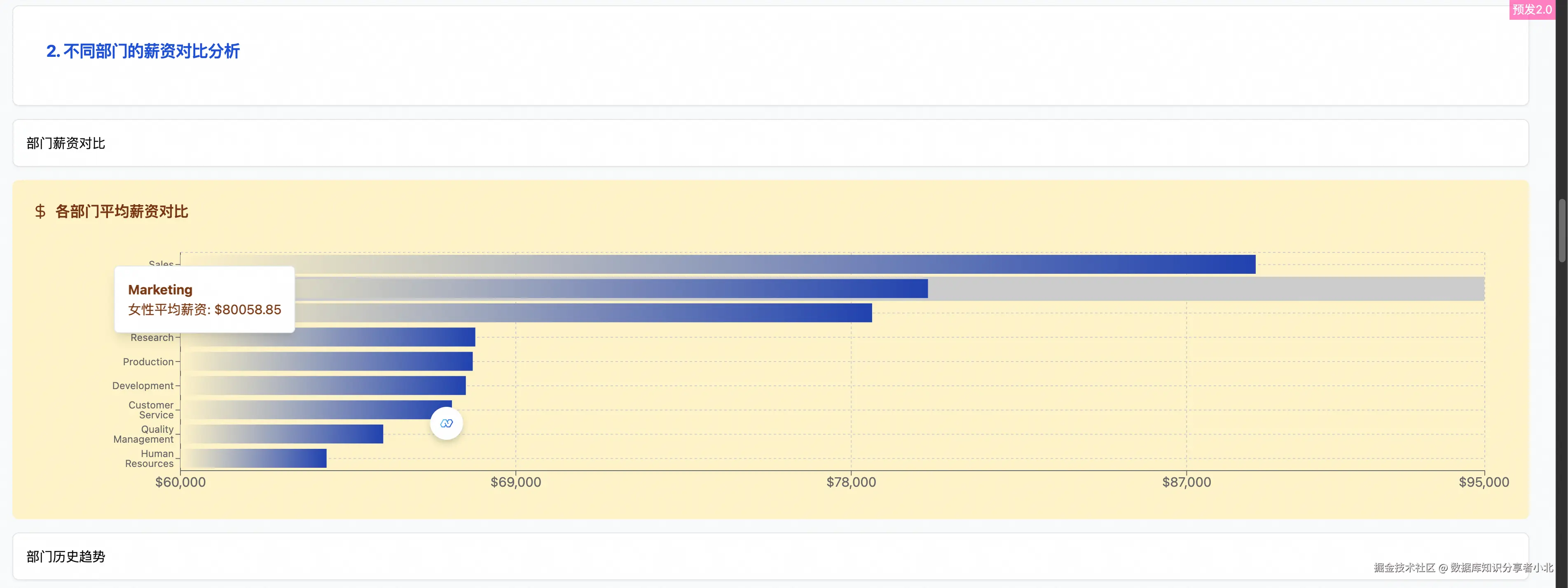1568x588 pixels.
Task: Click the $60,000 axis label
Action: click(x=180, y=482)
